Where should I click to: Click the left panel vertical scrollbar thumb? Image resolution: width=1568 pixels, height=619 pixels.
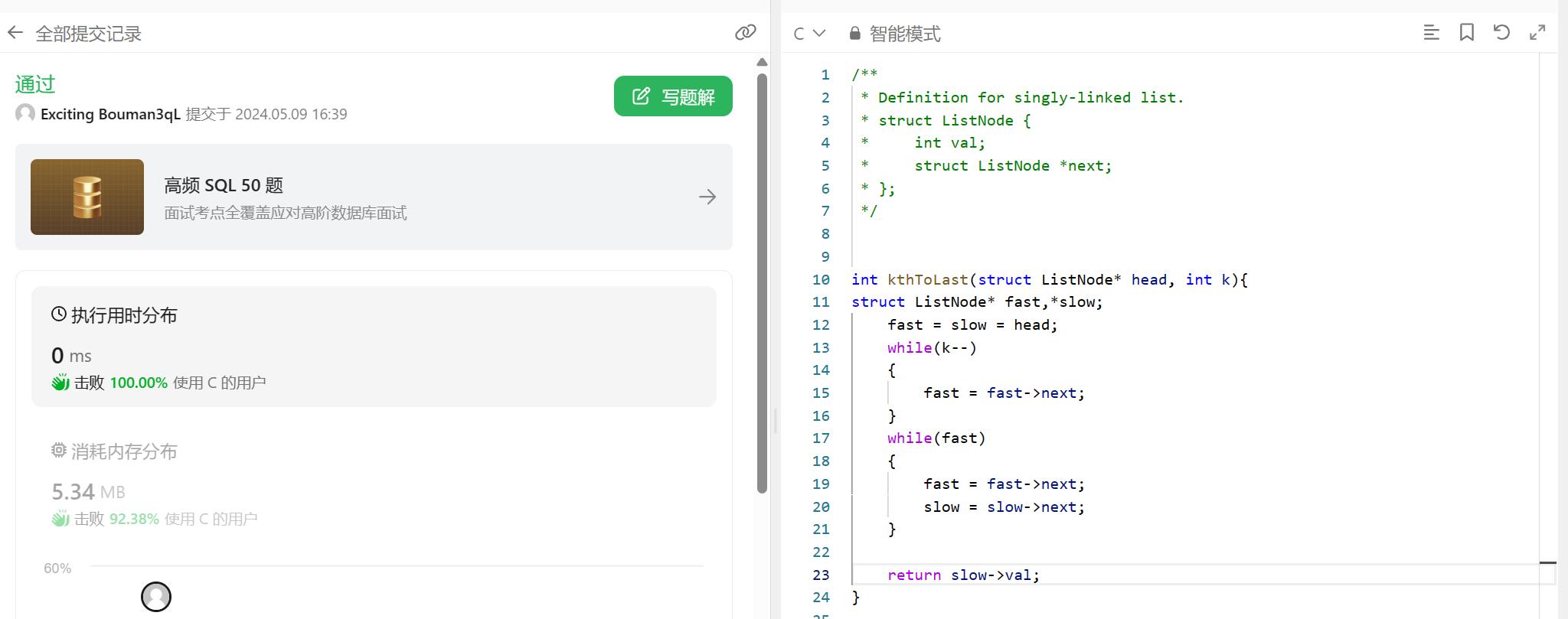tap(762, 283)
